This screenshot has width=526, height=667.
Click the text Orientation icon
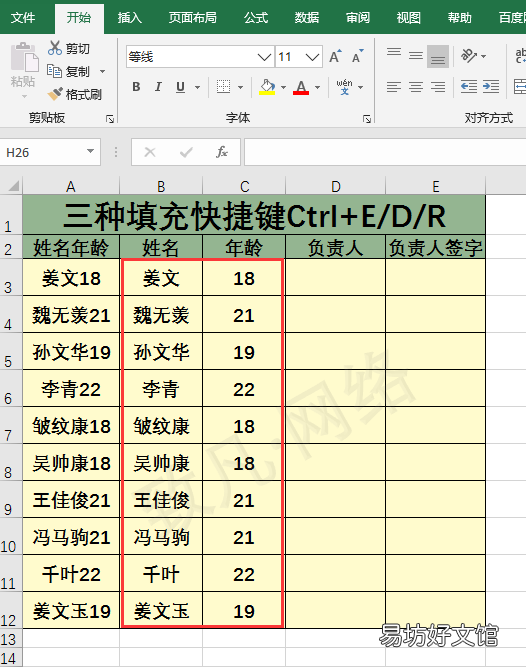coord(469,56)
